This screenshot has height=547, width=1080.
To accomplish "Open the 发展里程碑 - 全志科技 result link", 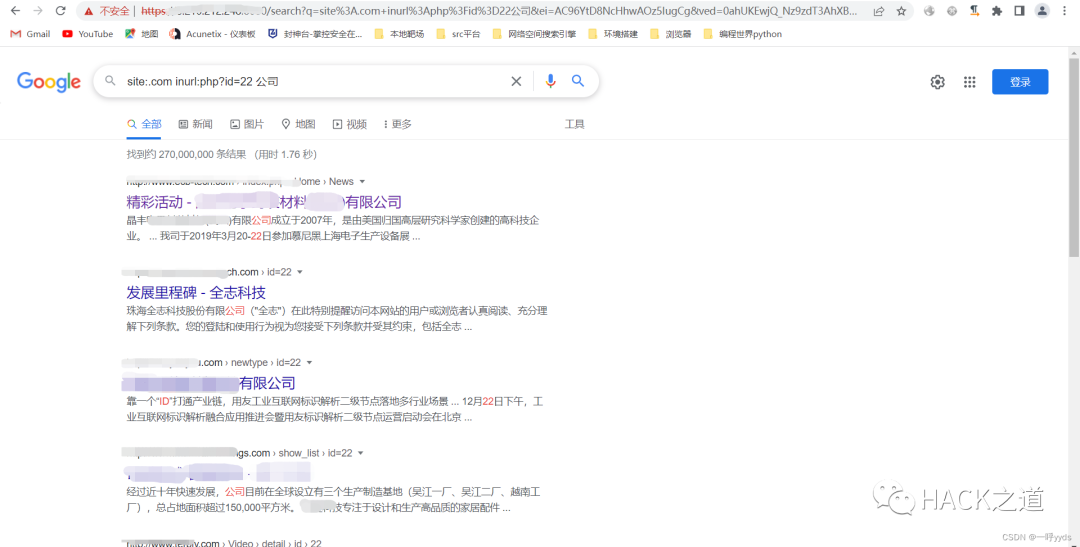I will (x=196, y=293).
